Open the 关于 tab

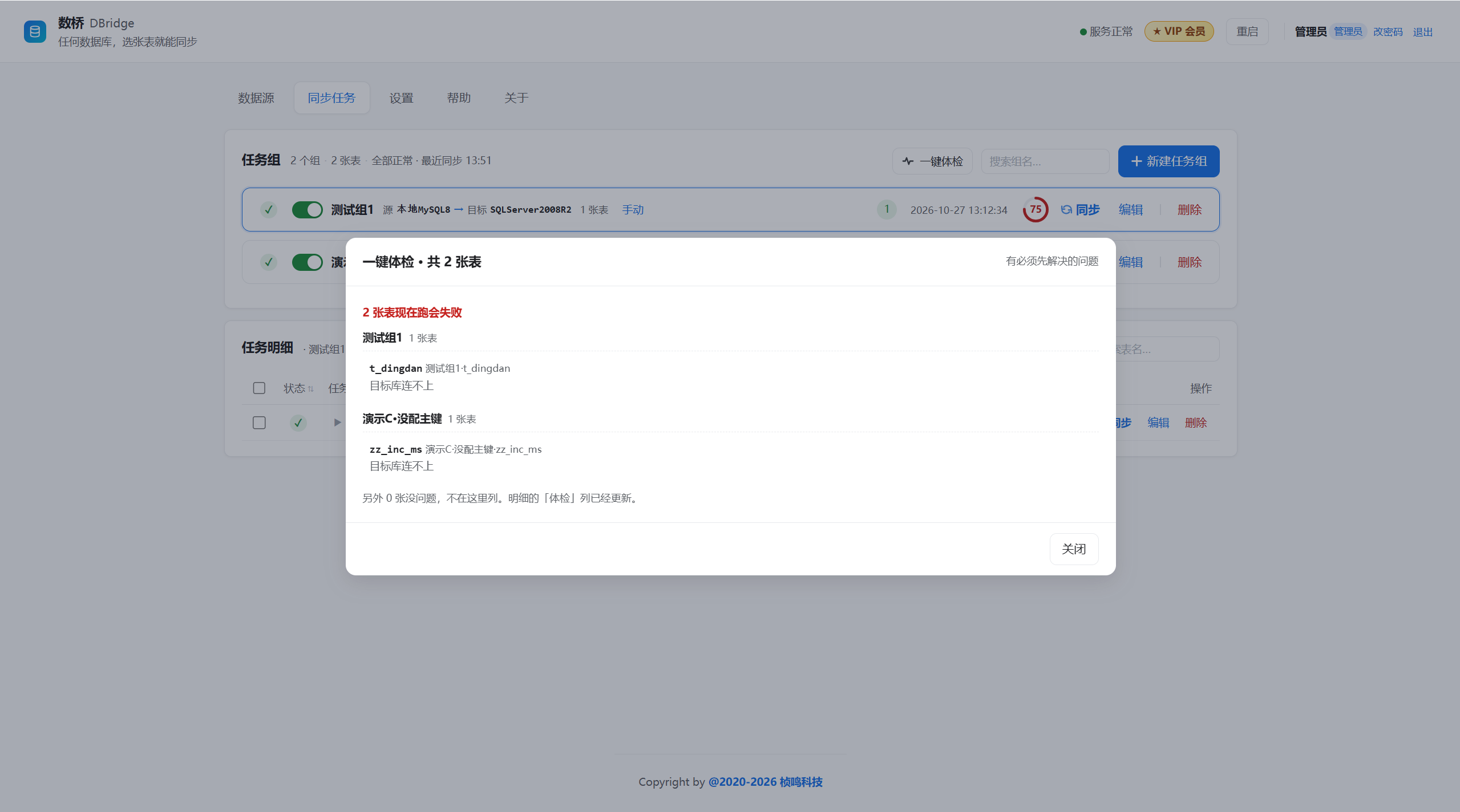tap(516, 98)
